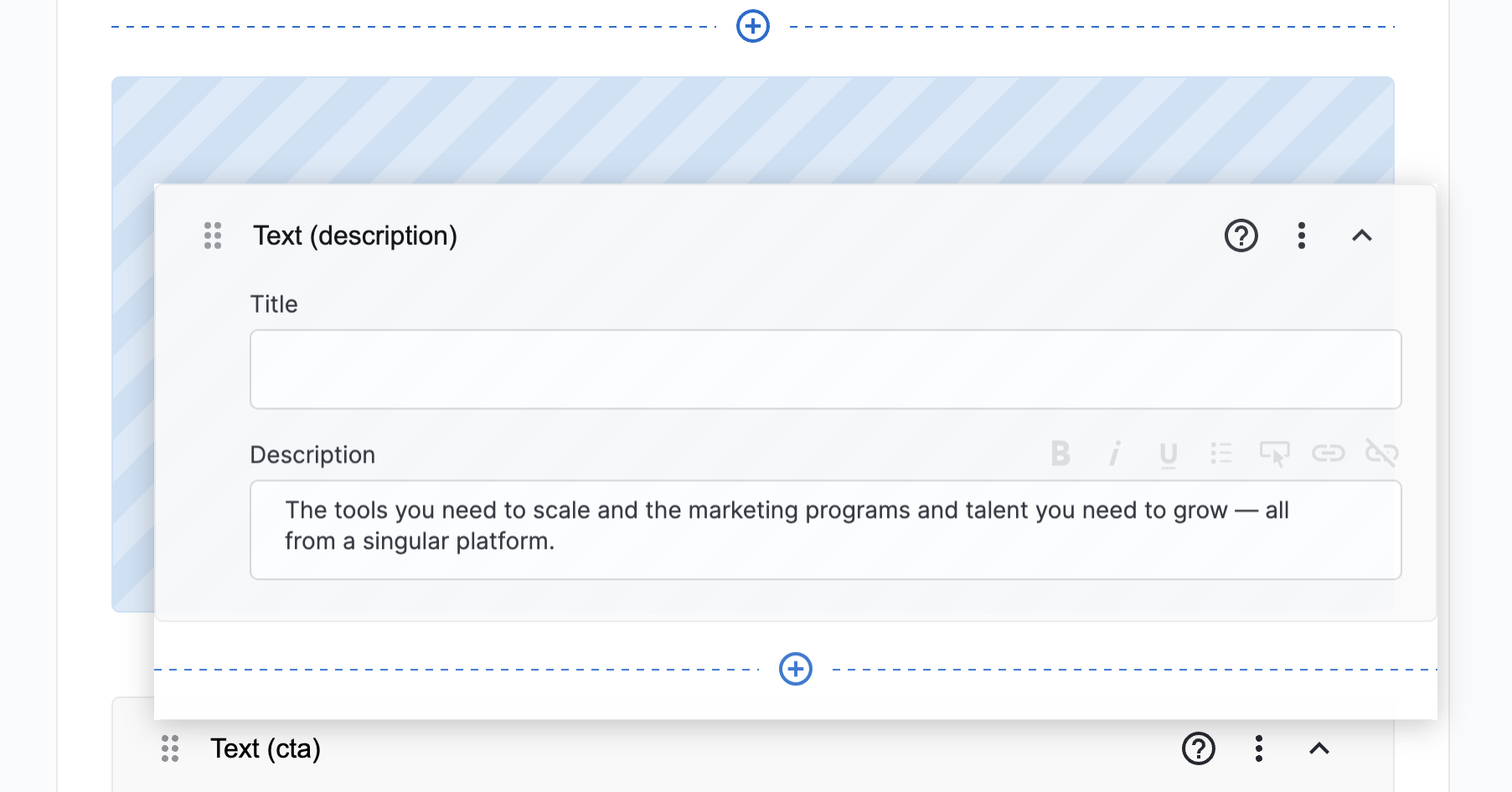Viewport: 1512px width, 792px height.
Task: Remove link using the unlink icon
Action: pyautogui.click(x=1381, y=453)
